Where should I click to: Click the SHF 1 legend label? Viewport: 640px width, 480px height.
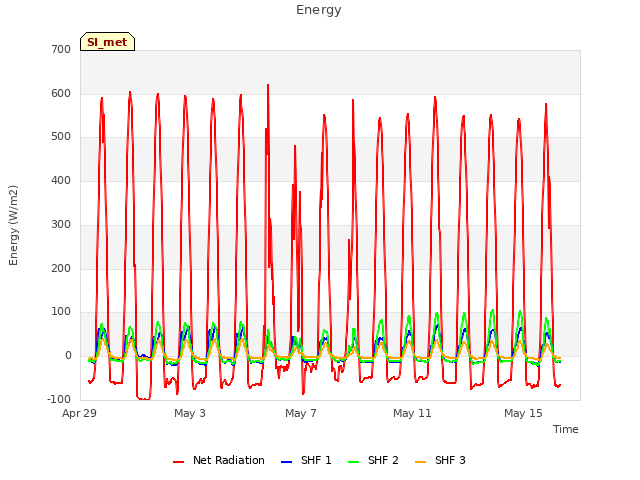point(316,460)
